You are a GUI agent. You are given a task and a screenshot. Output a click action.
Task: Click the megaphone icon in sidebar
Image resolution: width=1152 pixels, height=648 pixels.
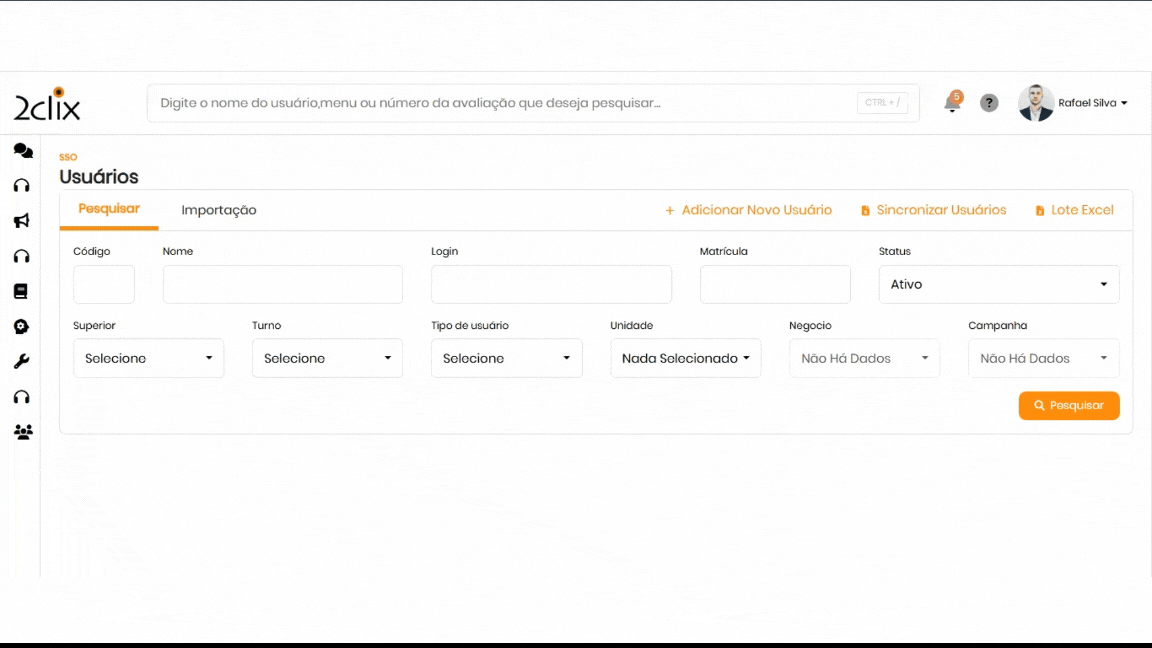point(22,221)
